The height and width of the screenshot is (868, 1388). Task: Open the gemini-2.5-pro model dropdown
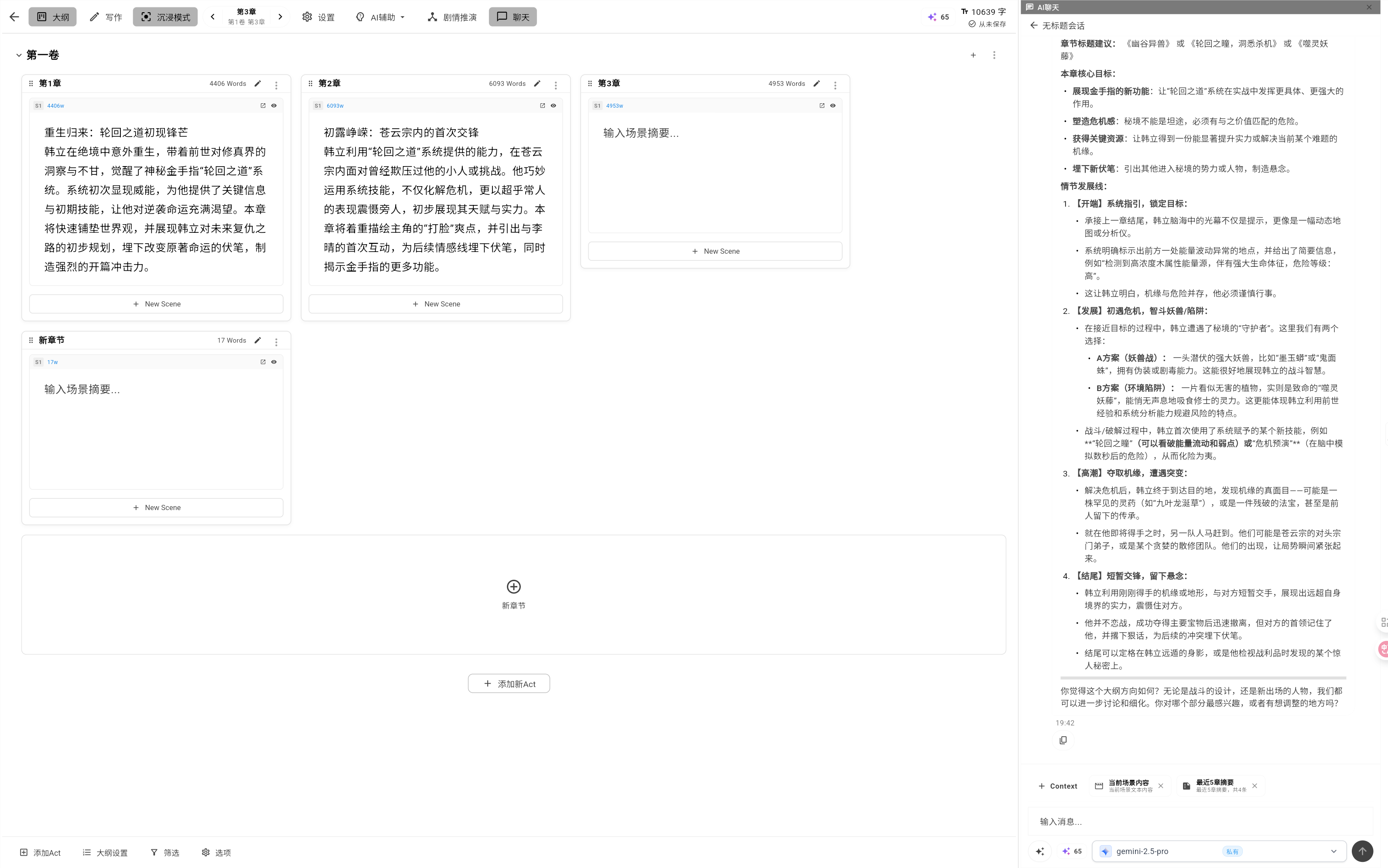1219,851
